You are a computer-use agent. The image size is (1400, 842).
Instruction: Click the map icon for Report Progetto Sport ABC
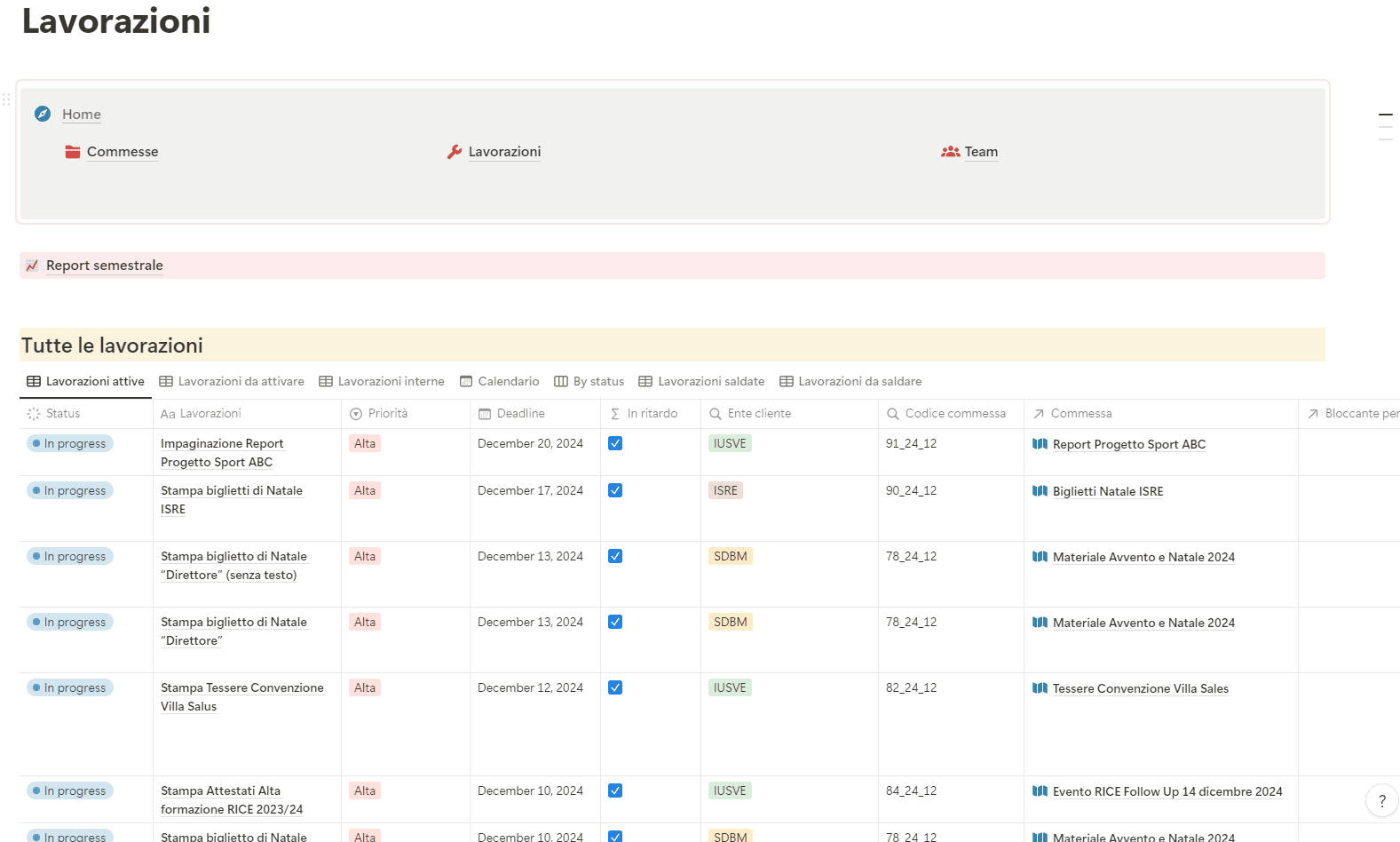click(x=1040, y=444)
